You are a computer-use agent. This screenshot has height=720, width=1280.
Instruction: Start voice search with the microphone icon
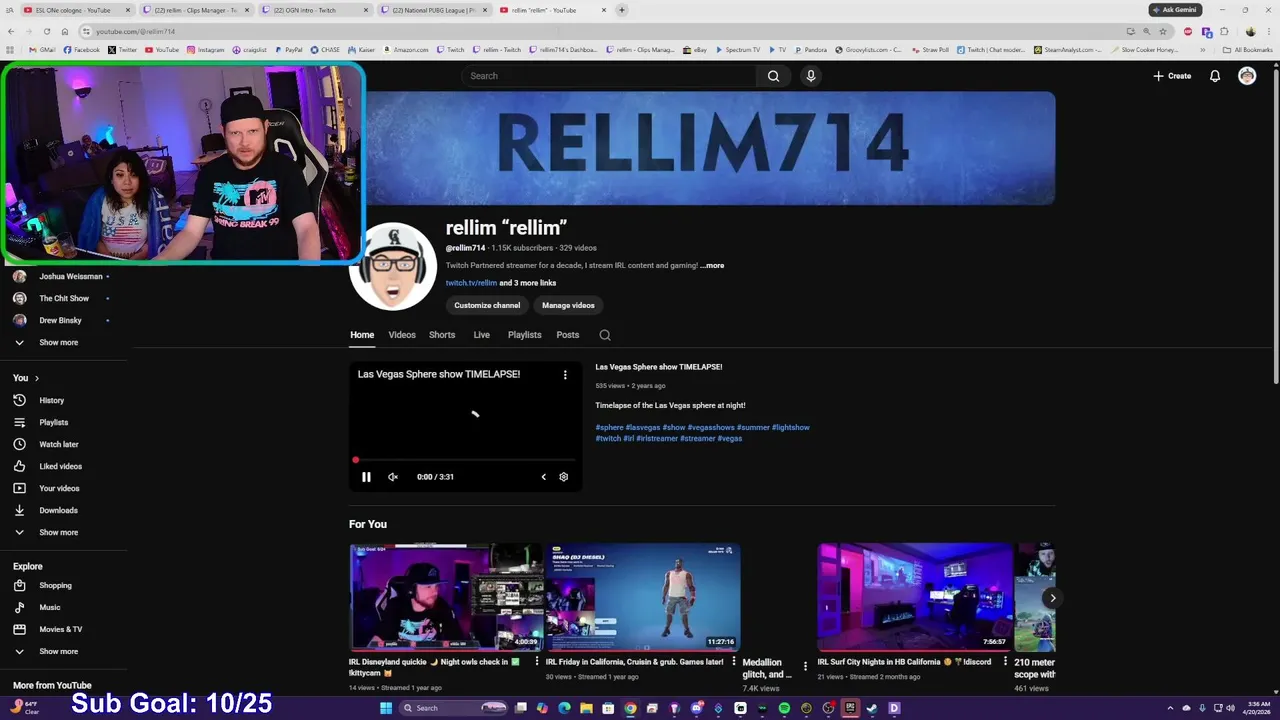[811, 76]
